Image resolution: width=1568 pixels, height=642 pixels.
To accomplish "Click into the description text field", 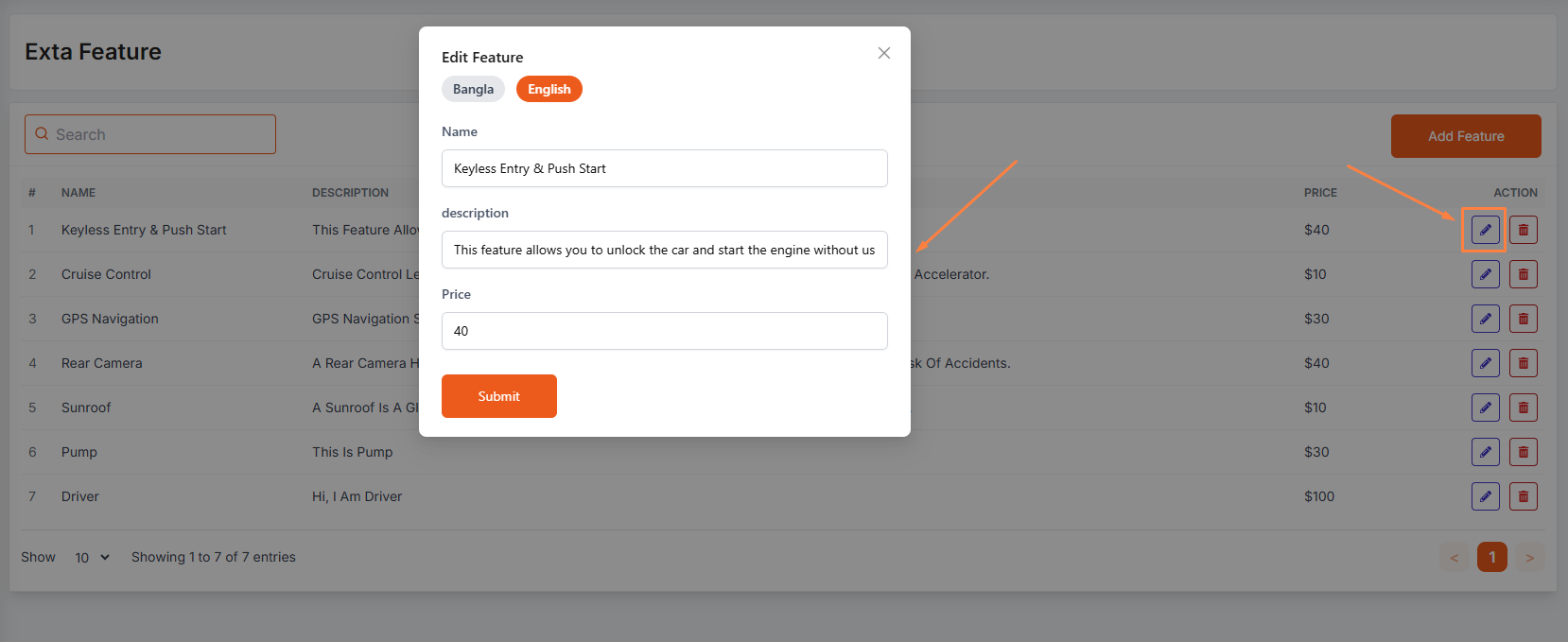I will (664, 250).
